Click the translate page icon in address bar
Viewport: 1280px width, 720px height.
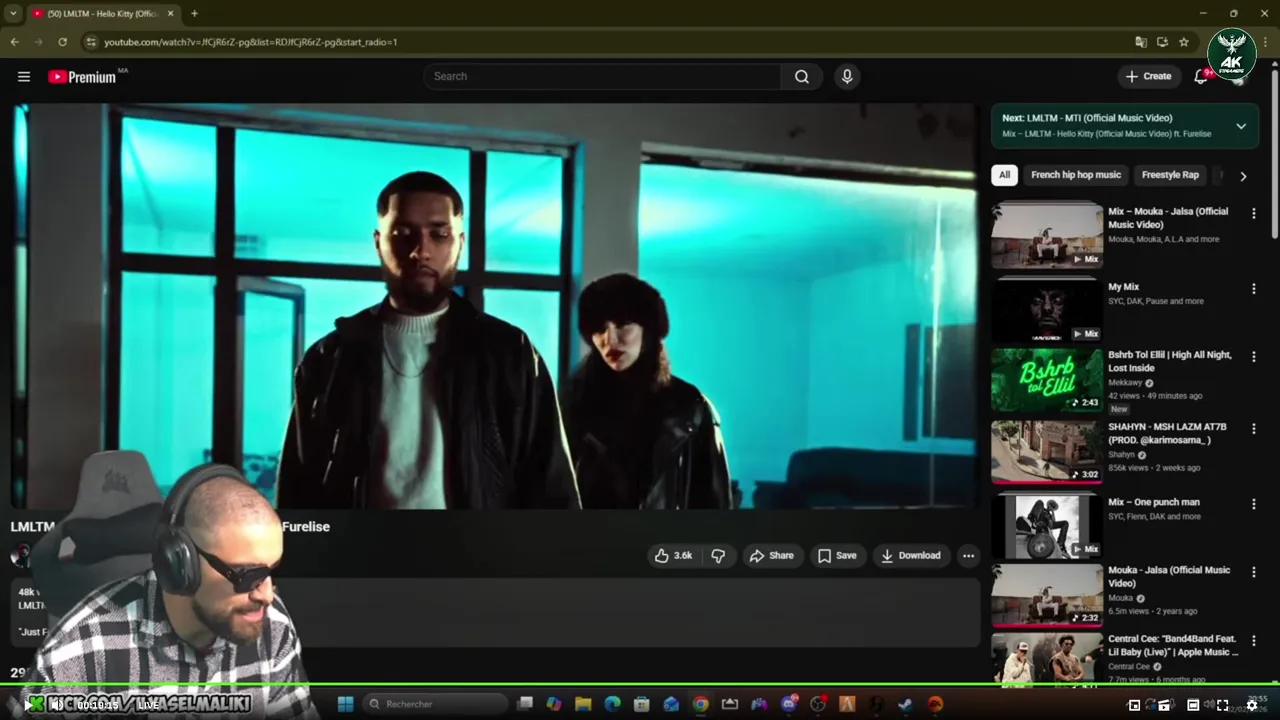point(1141,42)
